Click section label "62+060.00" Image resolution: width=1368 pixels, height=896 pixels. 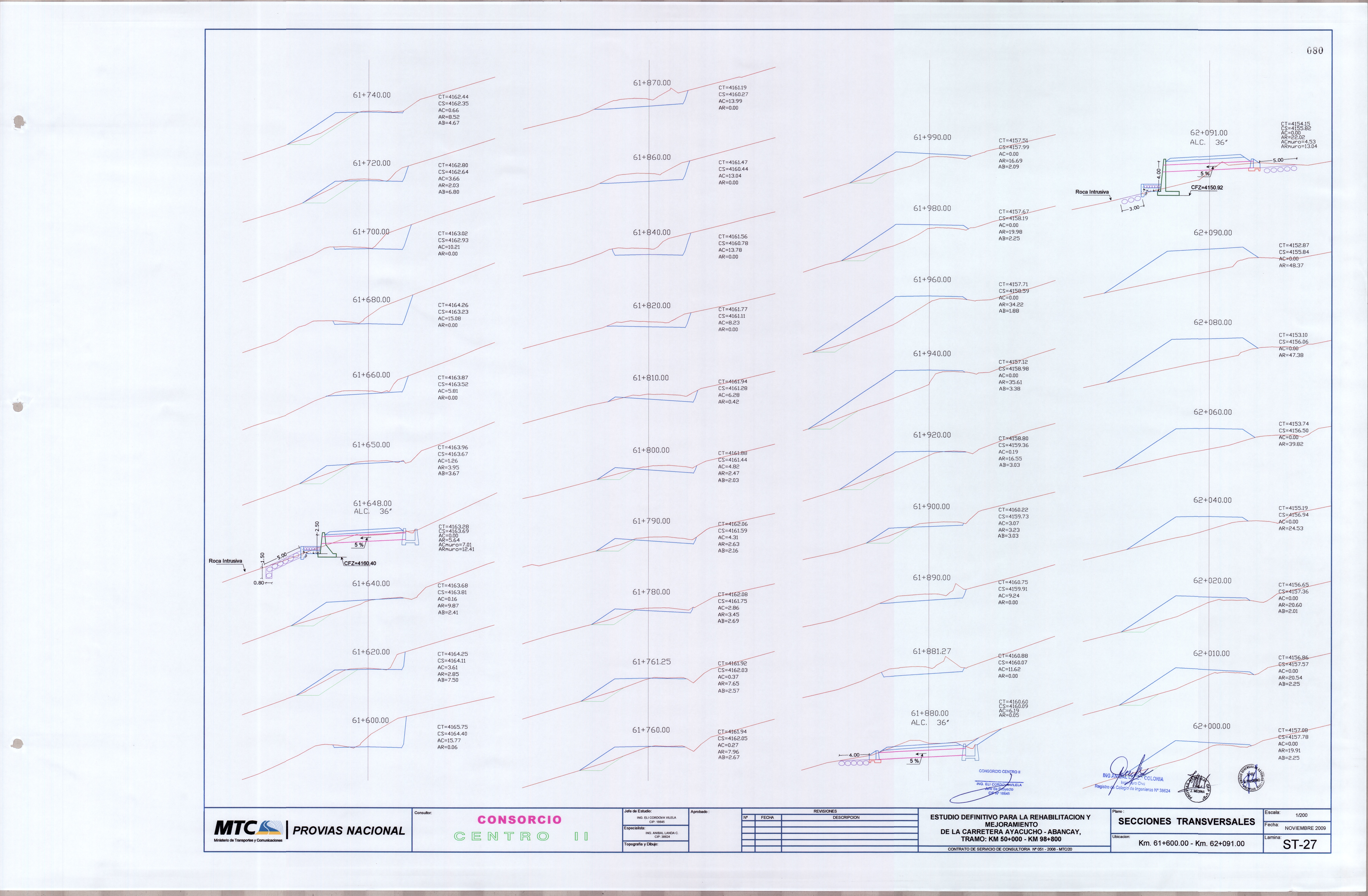tap(1213, 412)
